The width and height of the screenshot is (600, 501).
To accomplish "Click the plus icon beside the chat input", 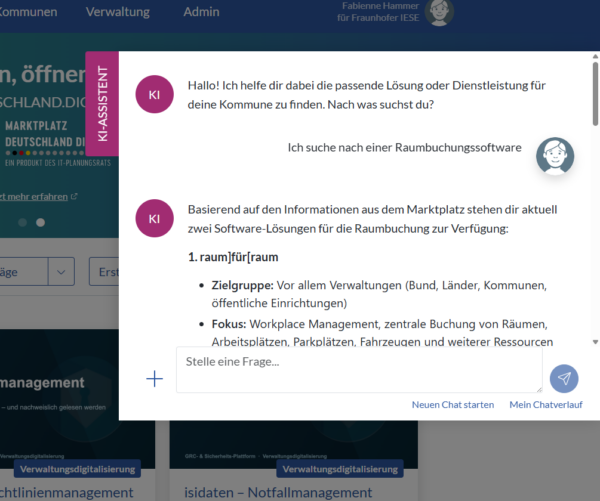I will 155,379.
